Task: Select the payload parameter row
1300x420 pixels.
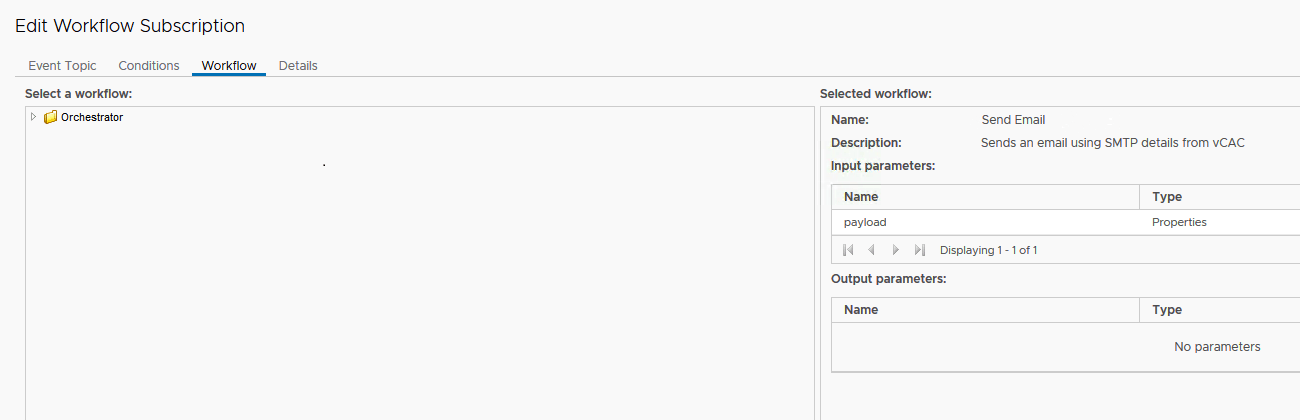Action: [x=1066, y=222]
